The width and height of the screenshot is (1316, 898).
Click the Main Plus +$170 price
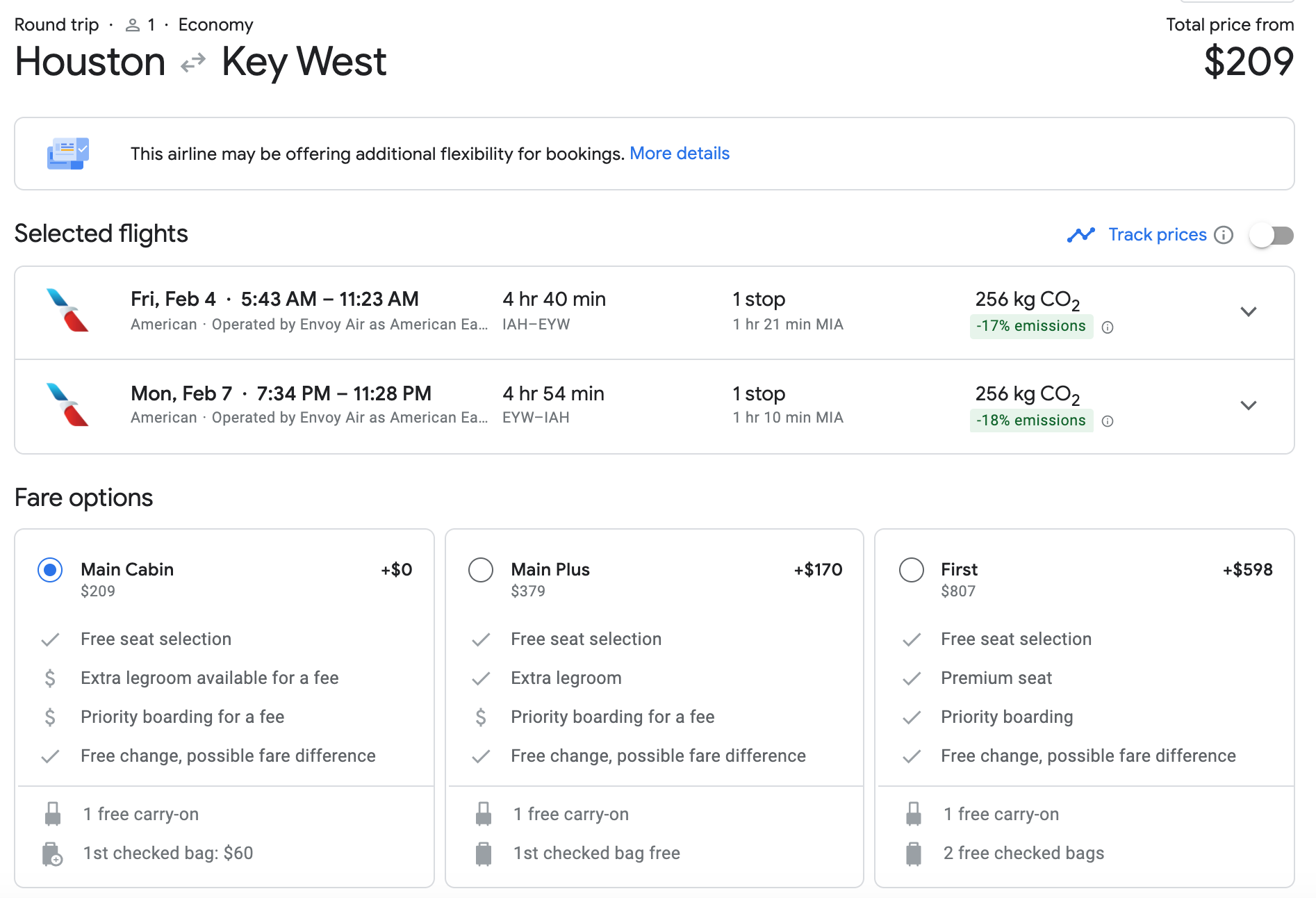[818, 570]
